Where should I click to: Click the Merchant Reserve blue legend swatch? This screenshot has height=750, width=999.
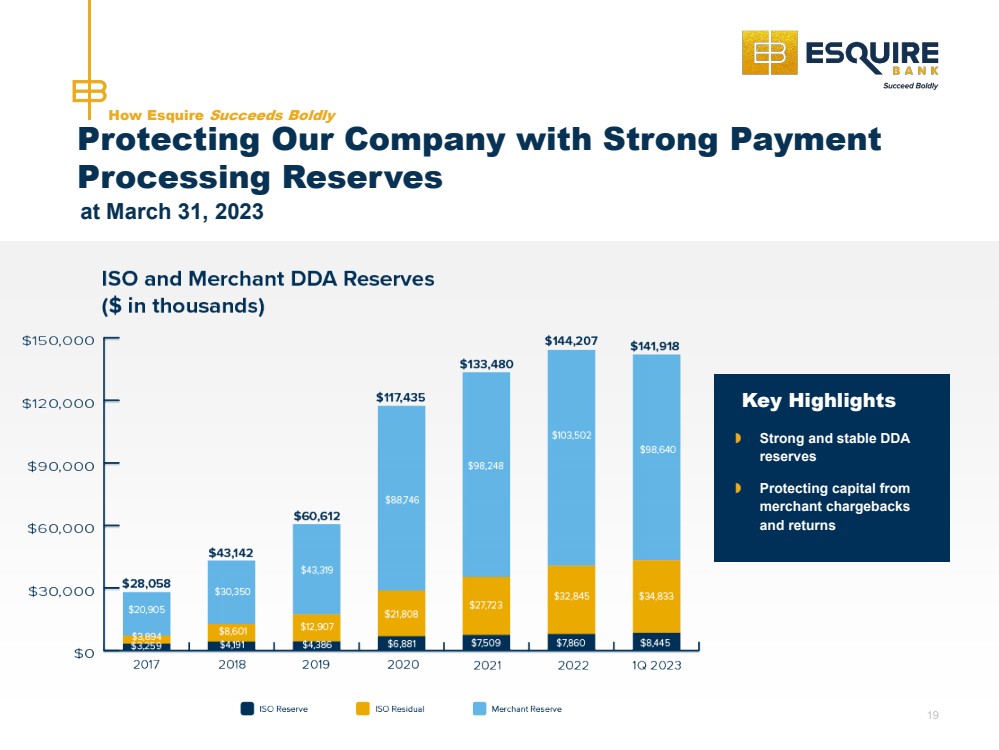point(480,709)
